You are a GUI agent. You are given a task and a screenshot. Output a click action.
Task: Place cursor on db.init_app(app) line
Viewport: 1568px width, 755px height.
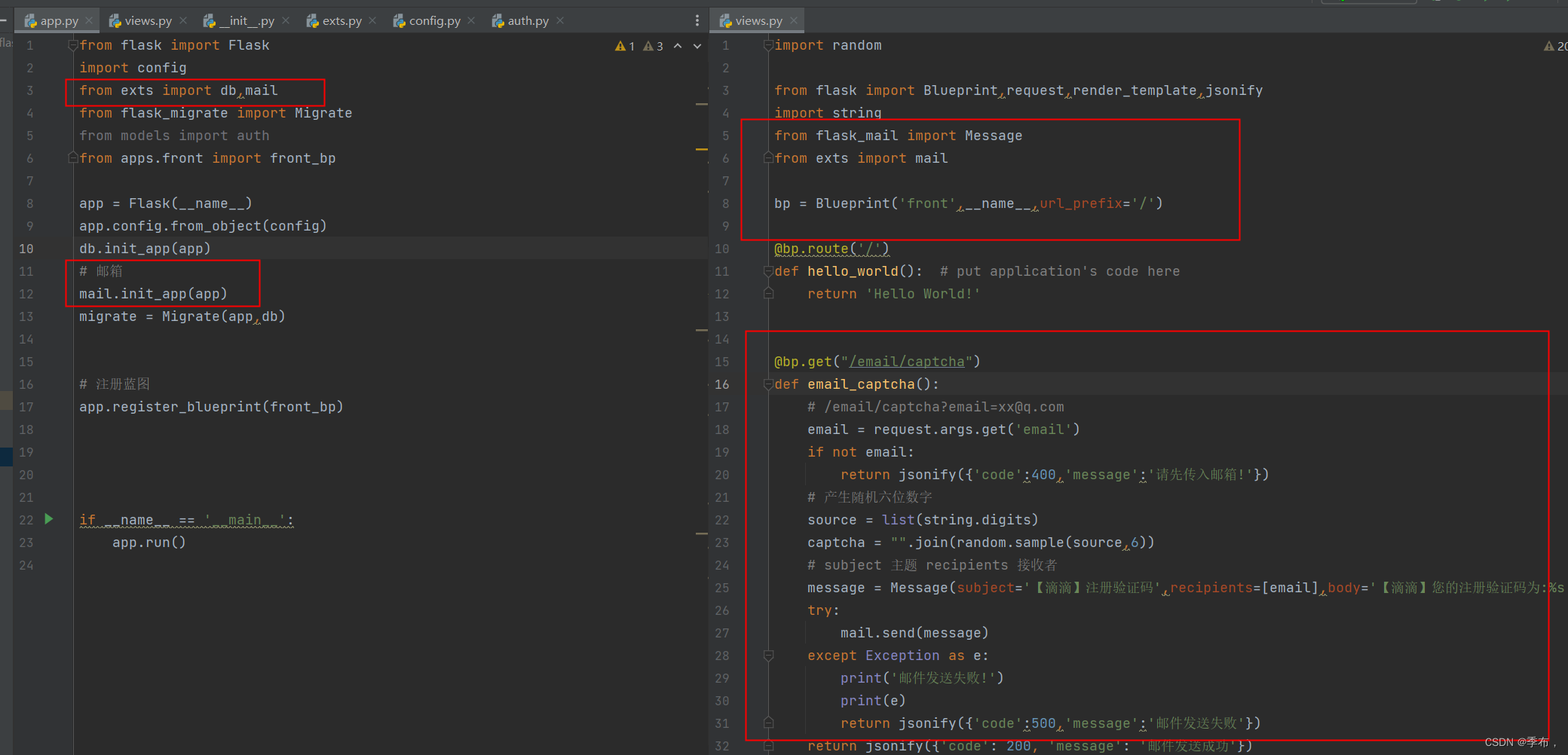coord(145,249)
